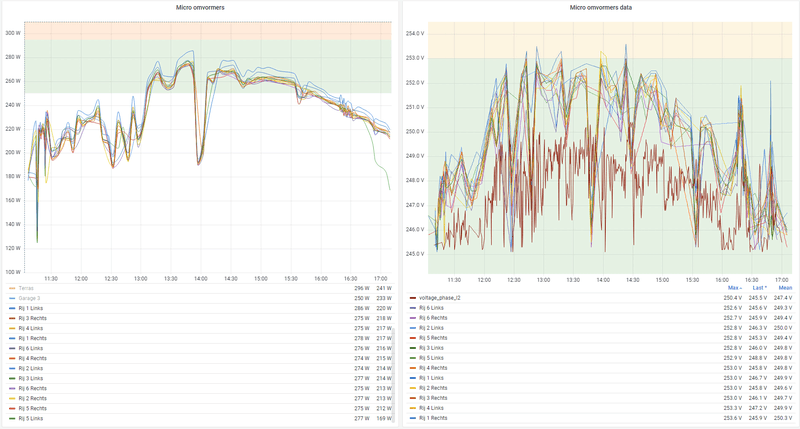Click the 247.2 V last value of Rij 4 Links
The width and height of the screenshot is (800, 429).
[758, 408]
